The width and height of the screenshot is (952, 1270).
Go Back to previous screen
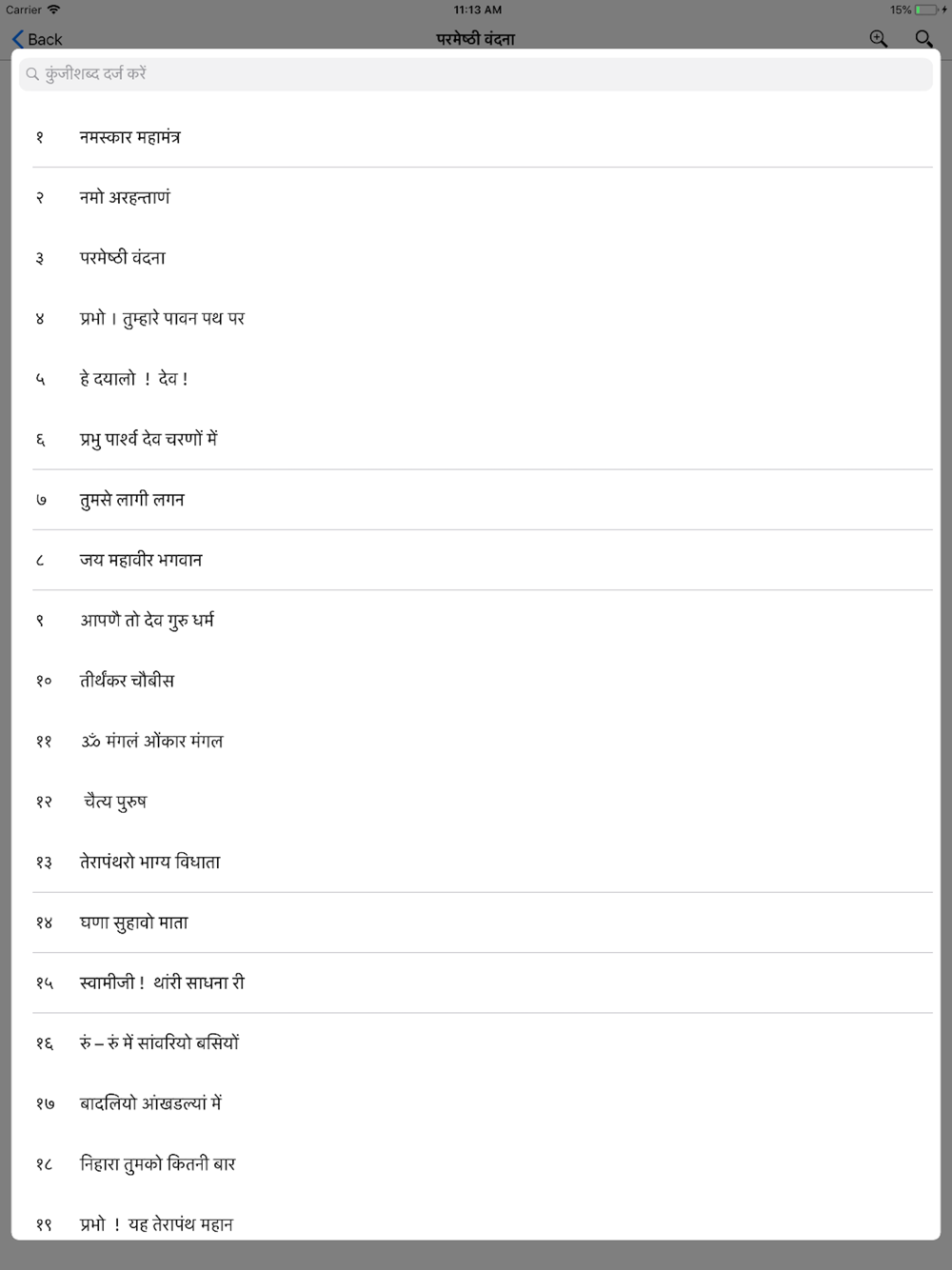click(38, 39)
